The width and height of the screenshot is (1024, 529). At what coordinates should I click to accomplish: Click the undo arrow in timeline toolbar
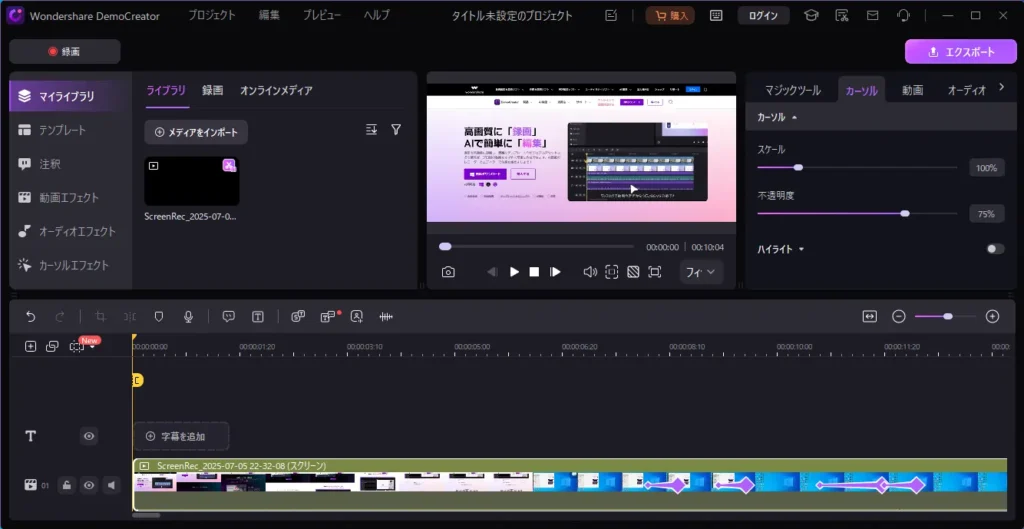coord(30,316)
